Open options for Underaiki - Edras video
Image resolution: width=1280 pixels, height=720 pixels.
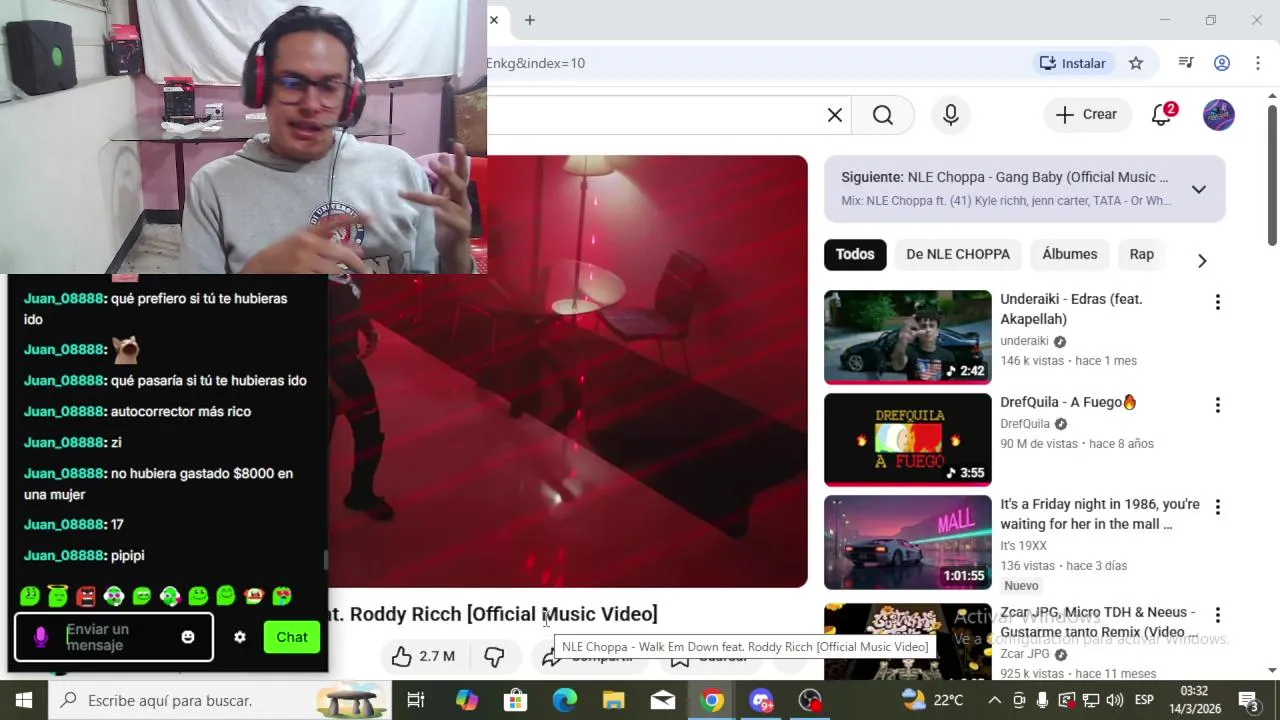(x=1218, y=302)
